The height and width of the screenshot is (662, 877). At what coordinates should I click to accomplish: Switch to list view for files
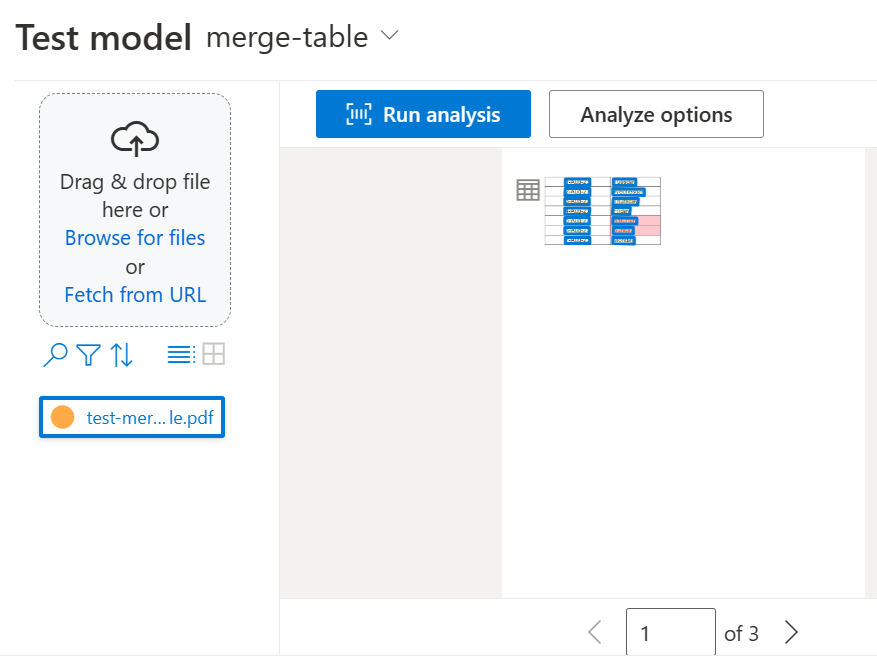(182, 353)
